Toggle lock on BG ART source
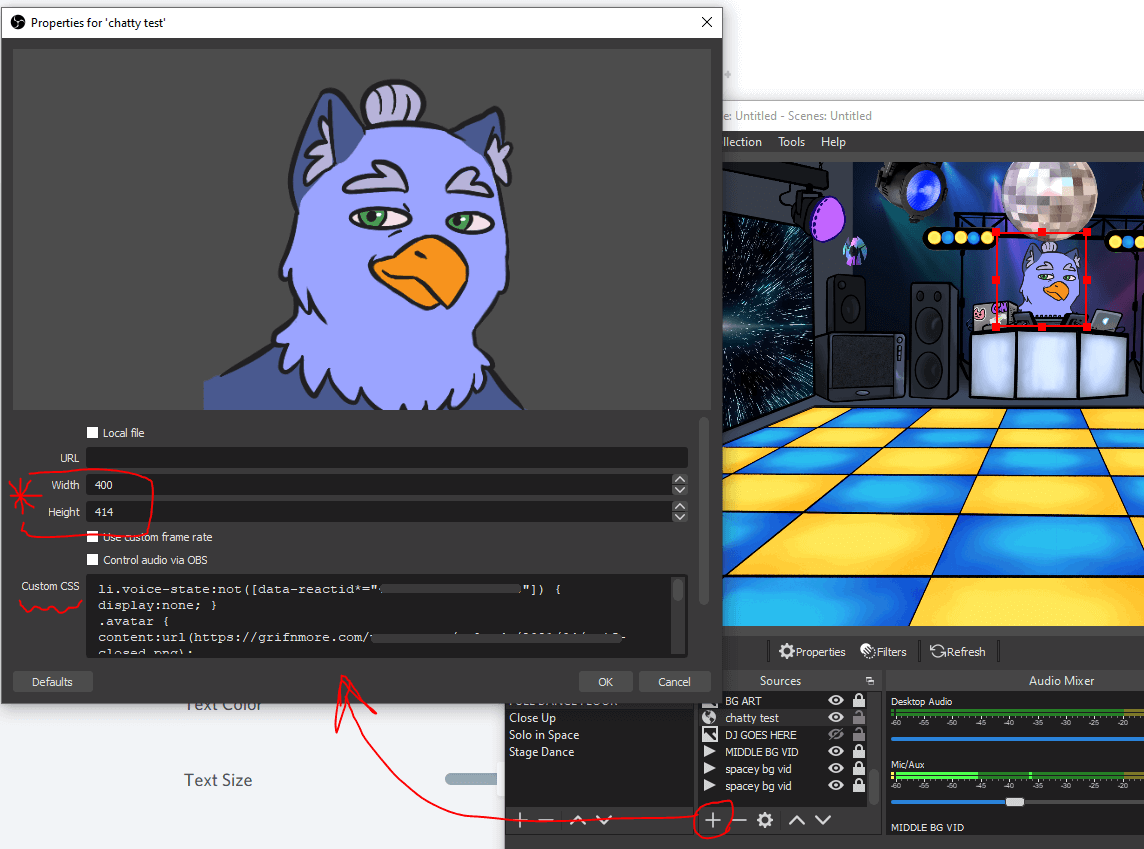The image size is (1144, 849). tap(859, 700)
